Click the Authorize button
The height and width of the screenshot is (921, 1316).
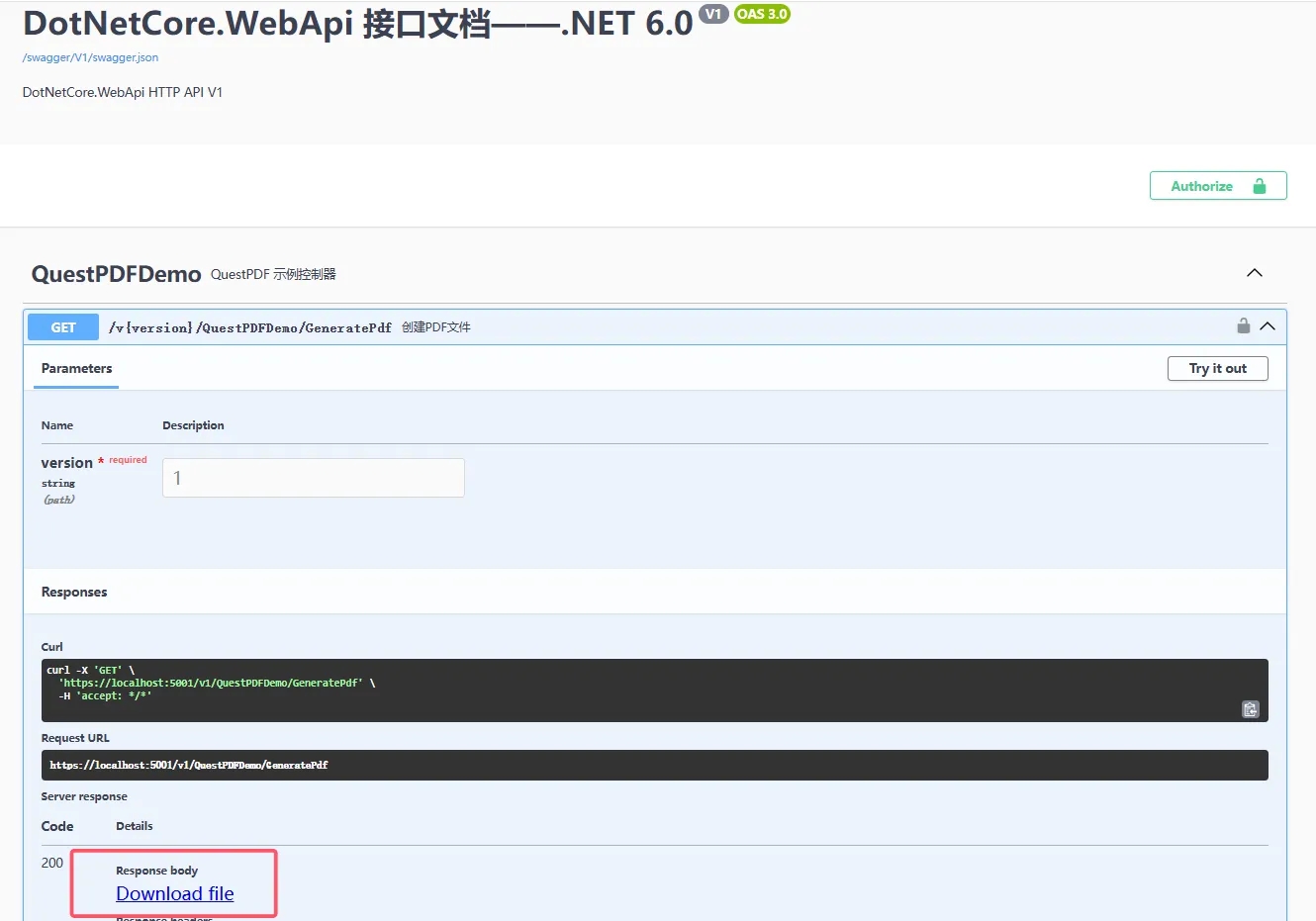coord(1218,186)
